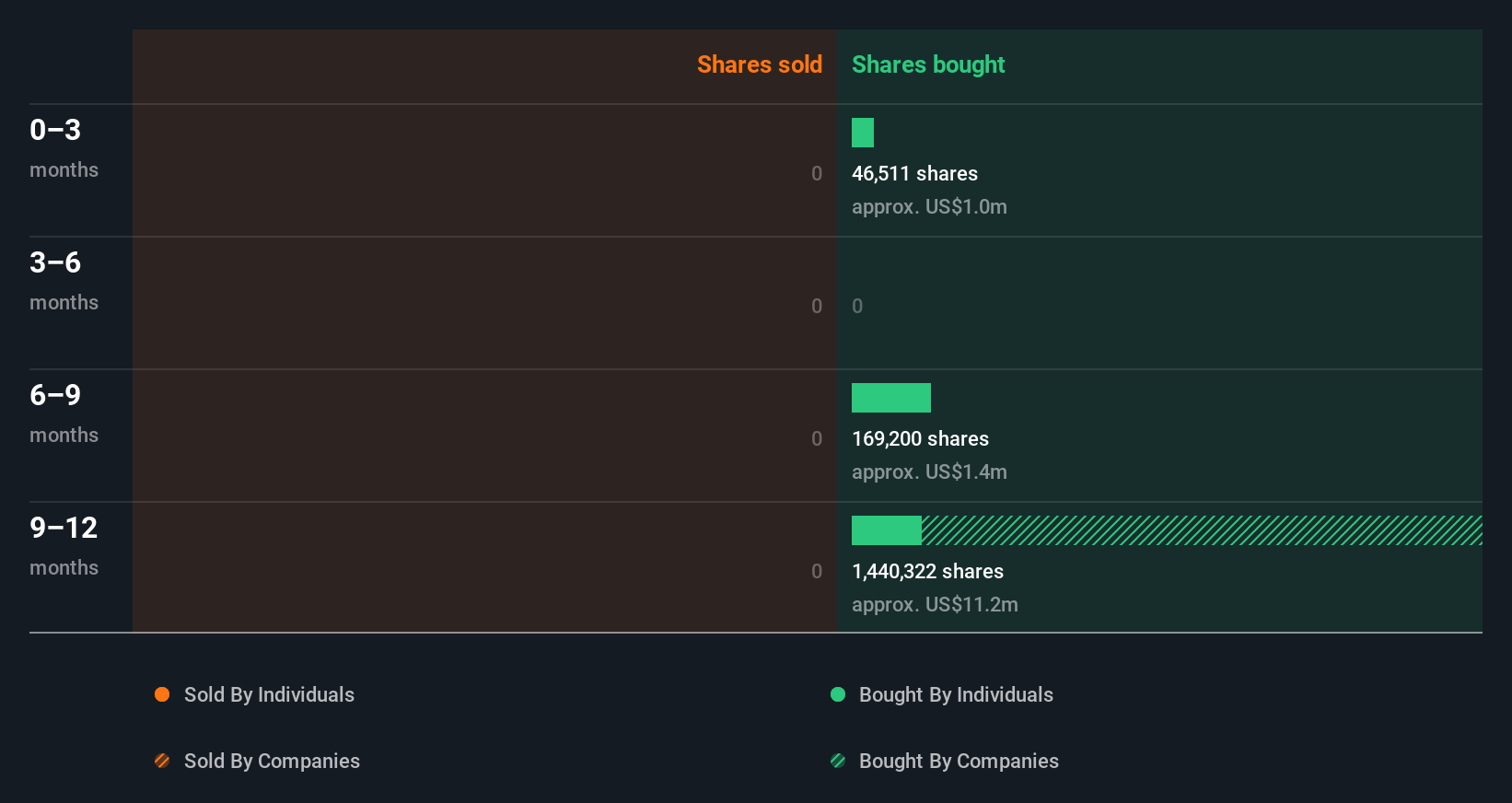Click the sold 0 value in 3–6 months row
Image resolution: width=1512 pixels, height=803 pixels.
pyautogui.click(x=817, y=306)
